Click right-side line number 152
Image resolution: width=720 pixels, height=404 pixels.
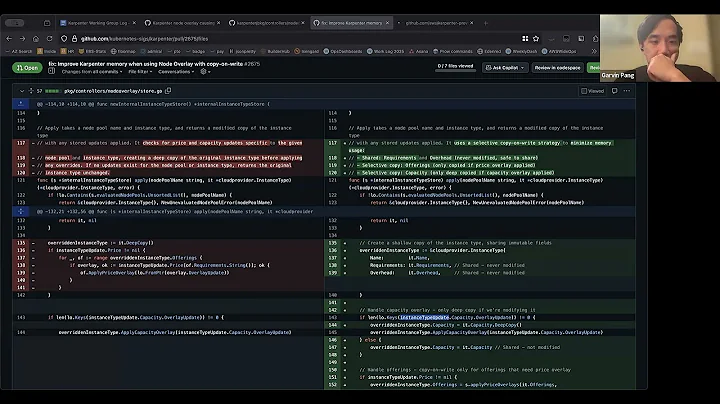click(332, 385)
